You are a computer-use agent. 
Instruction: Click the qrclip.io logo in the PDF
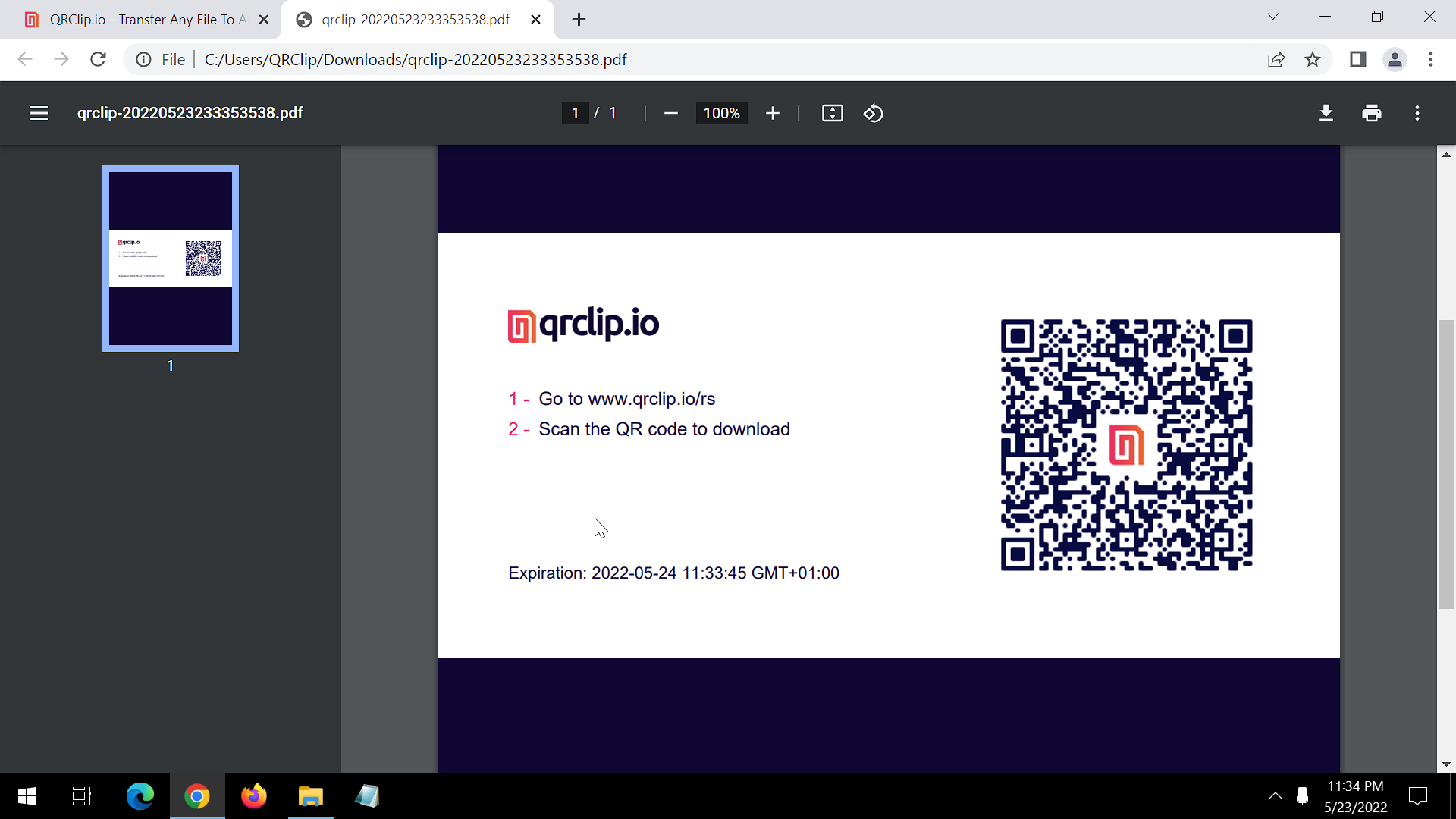[583, 325]
